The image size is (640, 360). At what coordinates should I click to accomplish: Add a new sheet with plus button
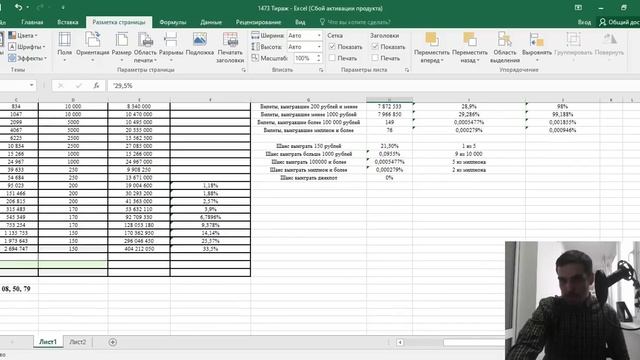pos(113,342)
